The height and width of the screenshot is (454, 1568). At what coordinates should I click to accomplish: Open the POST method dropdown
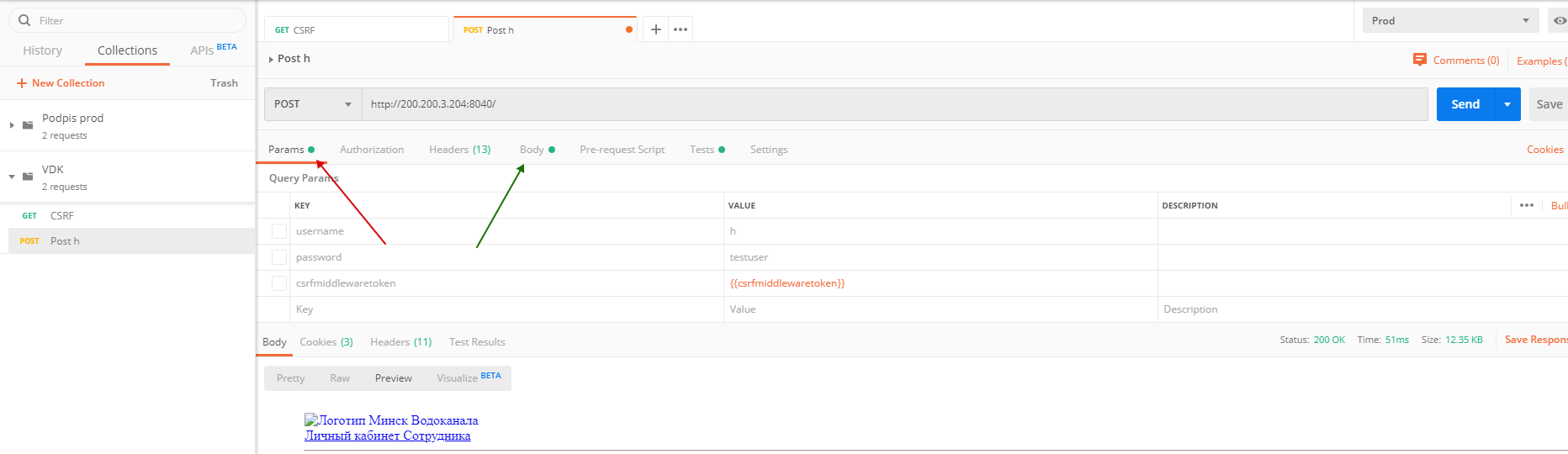(x=313, y=104)
